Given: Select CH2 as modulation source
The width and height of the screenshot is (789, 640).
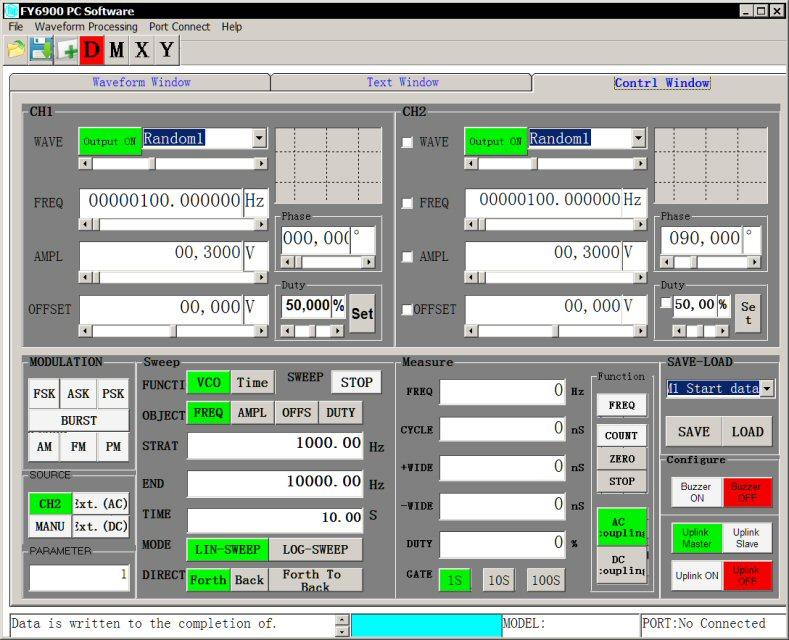Looking at the screenshot, I should pyautogui.click(x=50, y=504).
